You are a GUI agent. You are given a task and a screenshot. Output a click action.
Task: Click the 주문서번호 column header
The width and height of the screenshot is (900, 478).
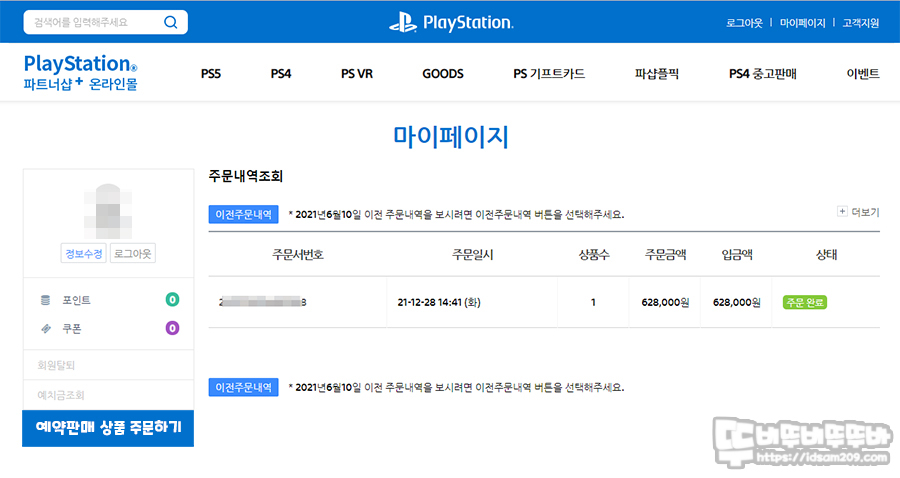coord(298,254)
